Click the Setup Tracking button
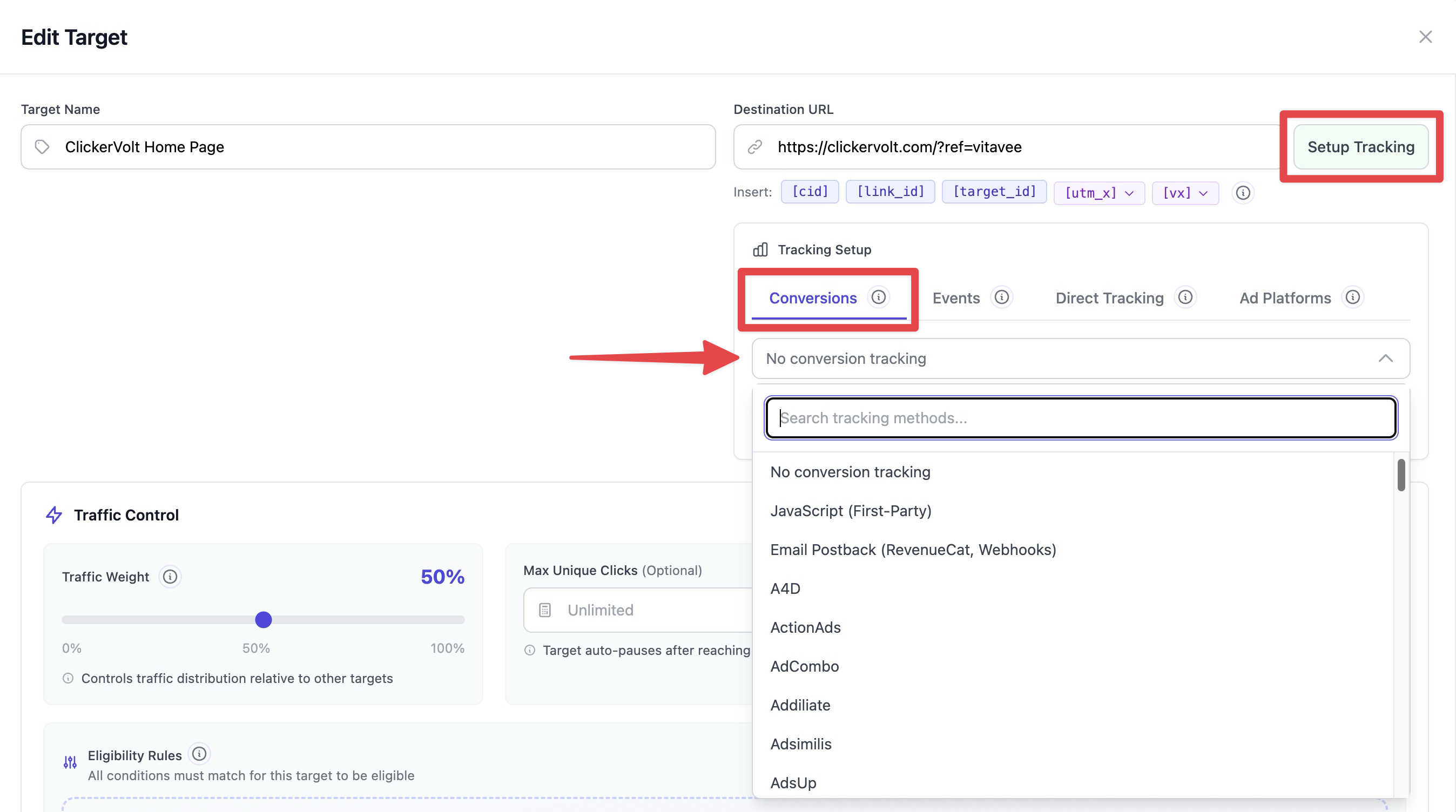The height and width of the screenshot is (812, 1456). [1360, 147]
